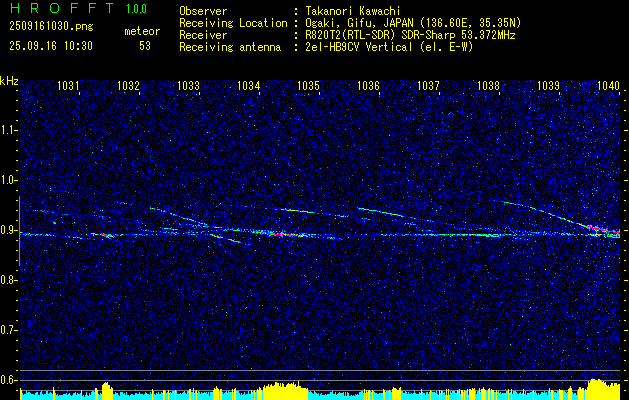Click the gray vertical range bar near 0.9 kHz

click(19, 231)
